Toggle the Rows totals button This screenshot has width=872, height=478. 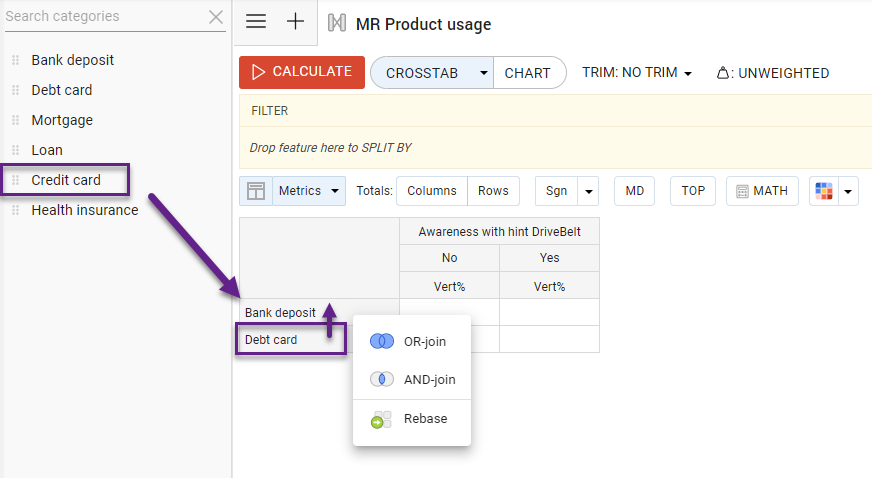[x=493, y=191]
